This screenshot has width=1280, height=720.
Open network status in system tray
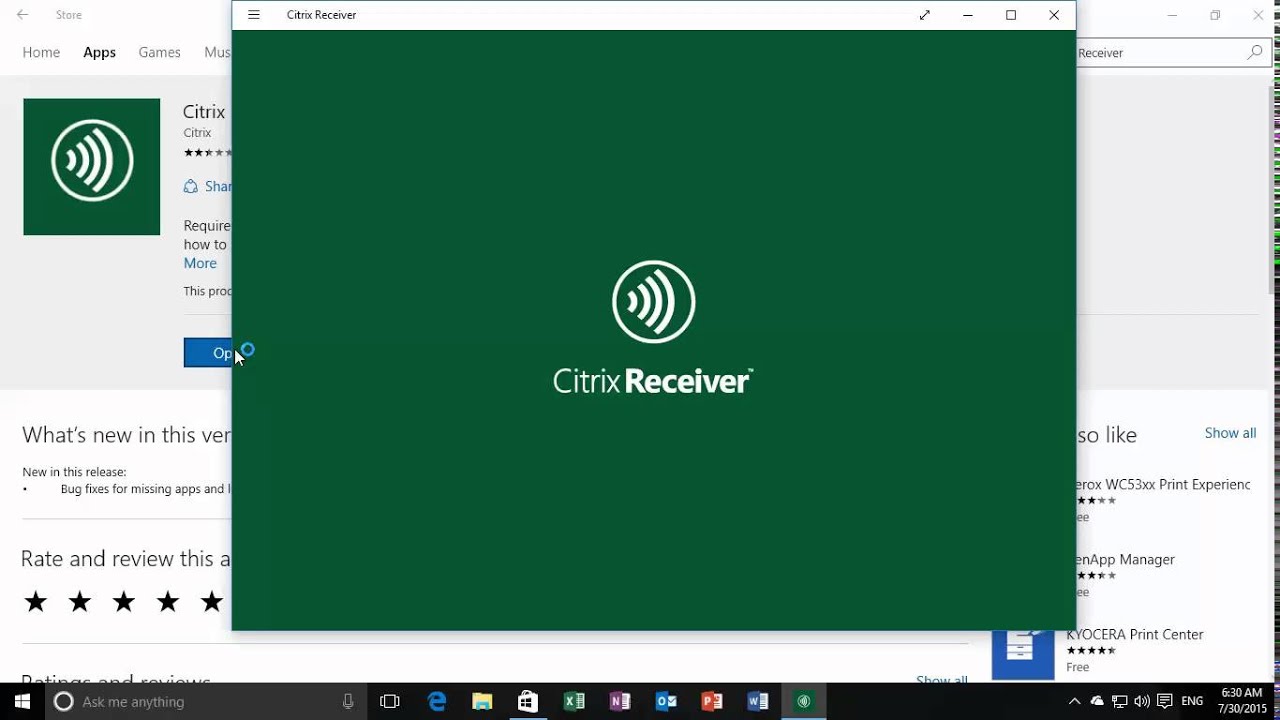1120,701
